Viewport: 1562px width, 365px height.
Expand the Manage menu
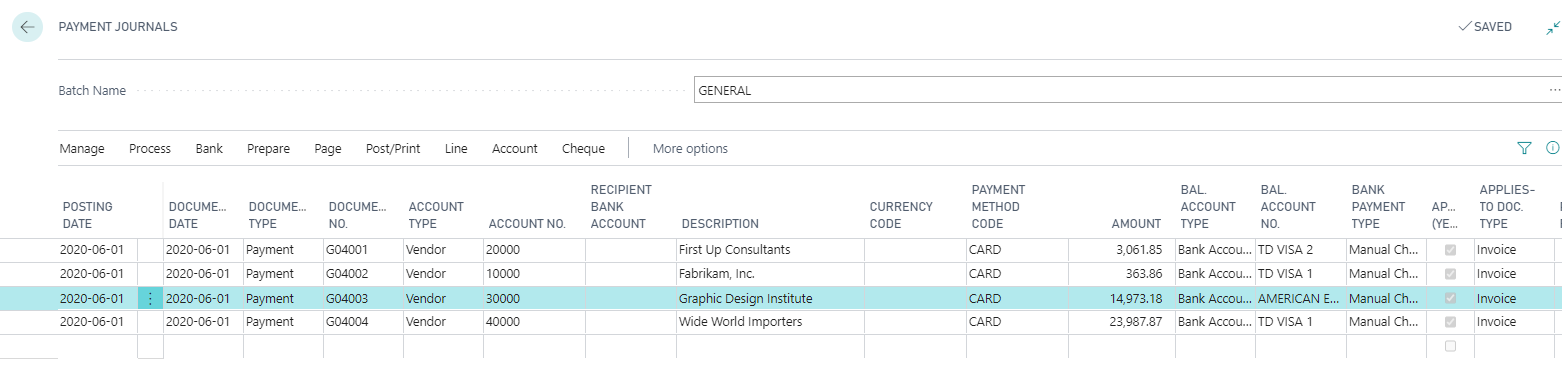(x=82, y=149)
